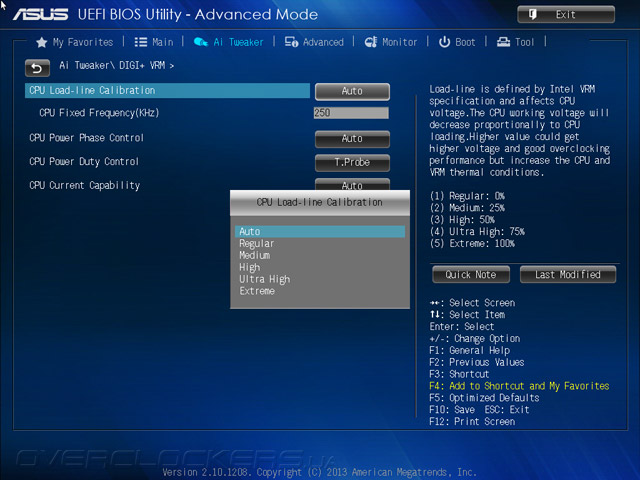Select Auto in the popup list
The image size is (640, 480).
(320, 231)
